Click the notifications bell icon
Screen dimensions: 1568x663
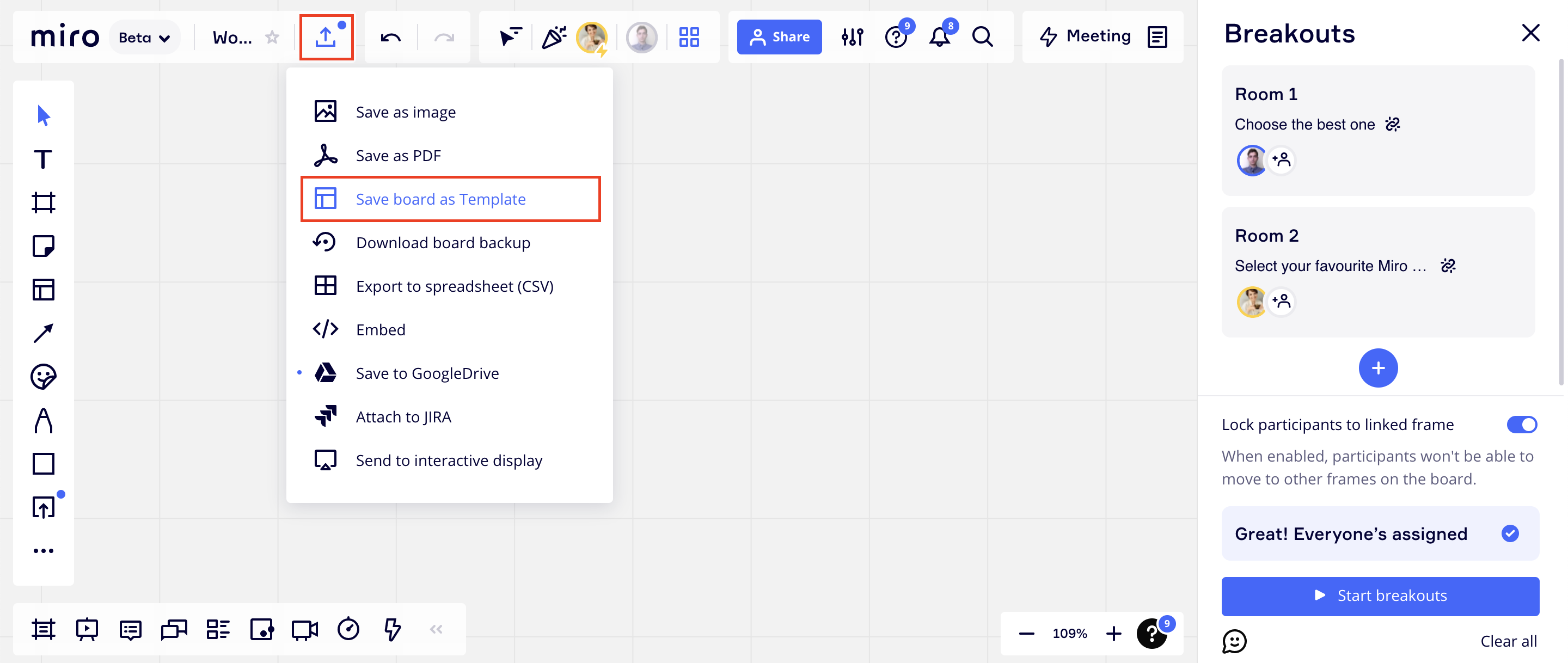[939, 37]
